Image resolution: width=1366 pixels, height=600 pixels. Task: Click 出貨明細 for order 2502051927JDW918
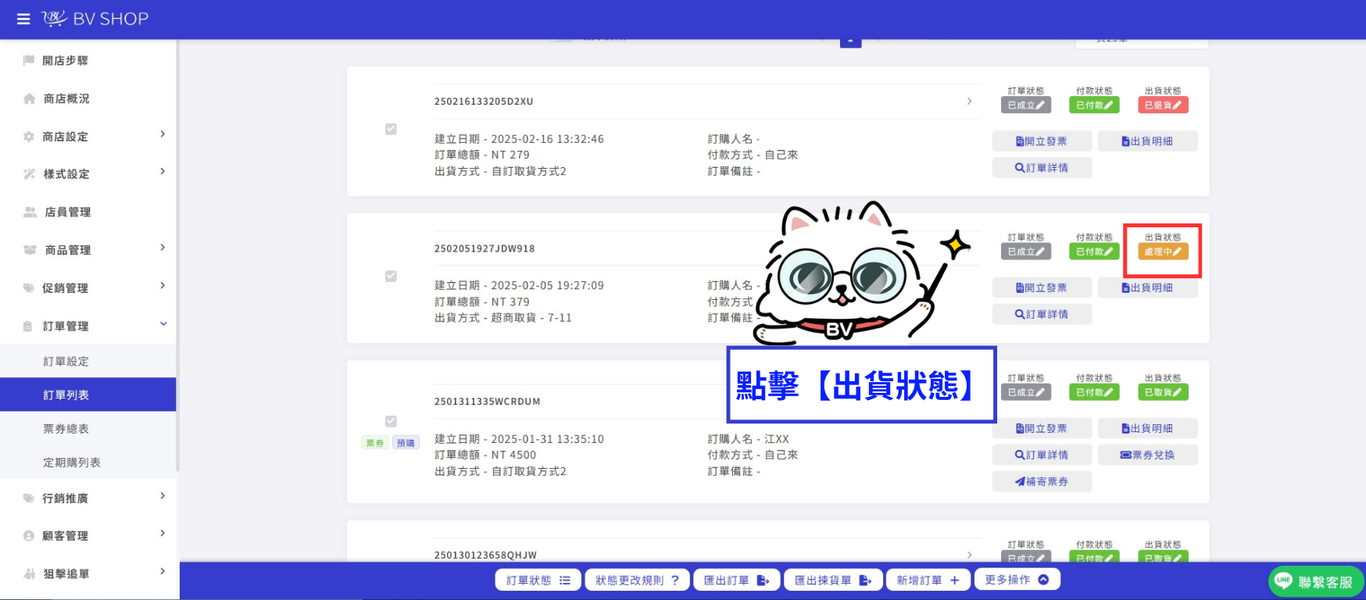click(1147, 288)
